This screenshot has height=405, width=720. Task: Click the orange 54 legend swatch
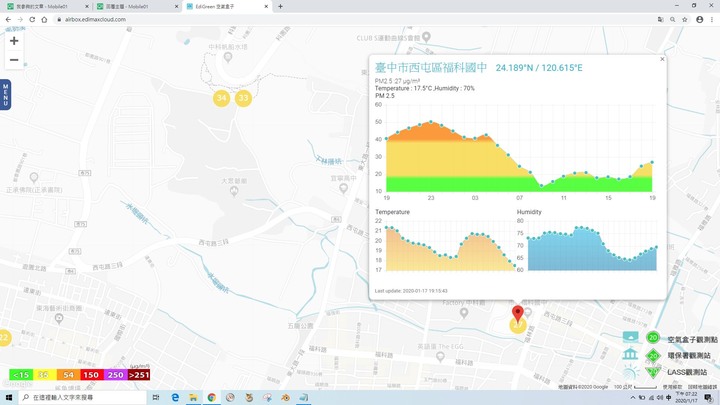point(68,375)
